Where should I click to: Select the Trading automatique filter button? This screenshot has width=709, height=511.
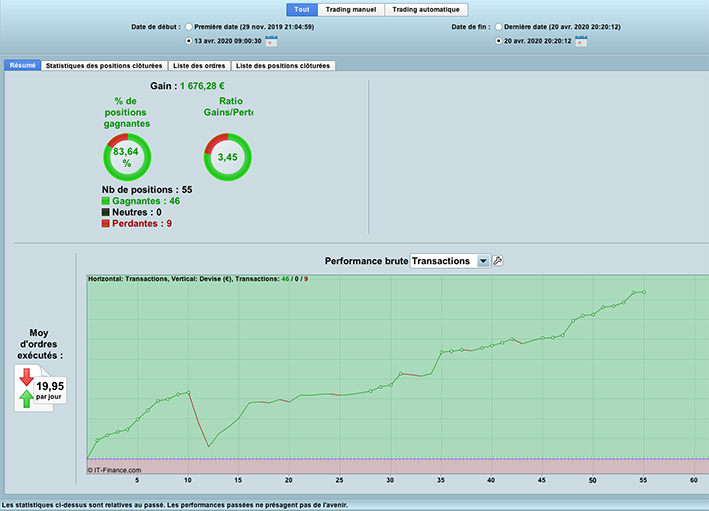(x=426, y=9)
